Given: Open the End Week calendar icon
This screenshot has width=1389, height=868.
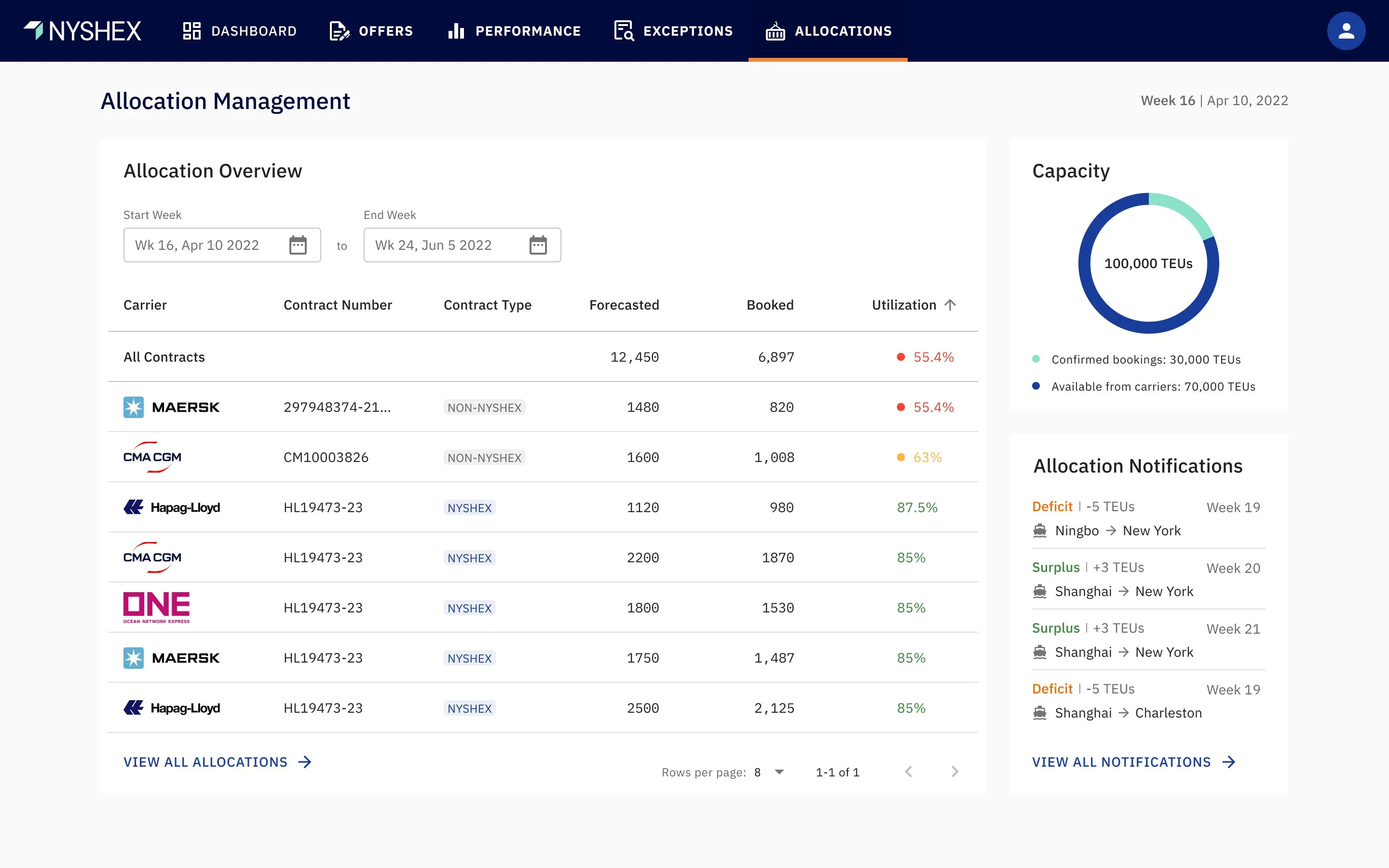Looking at the screenshot, I should (x=538, y=245).
